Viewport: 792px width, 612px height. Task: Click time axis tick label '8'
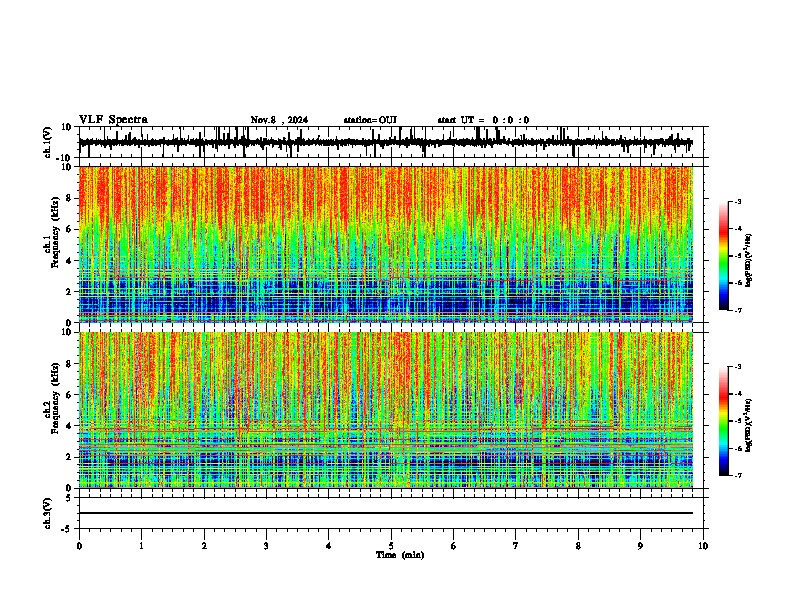pos(578,546)
